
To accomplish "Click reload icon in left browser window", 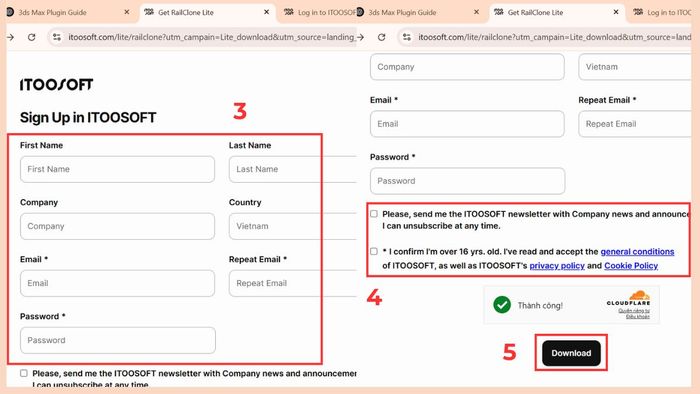I will [31, 37].
